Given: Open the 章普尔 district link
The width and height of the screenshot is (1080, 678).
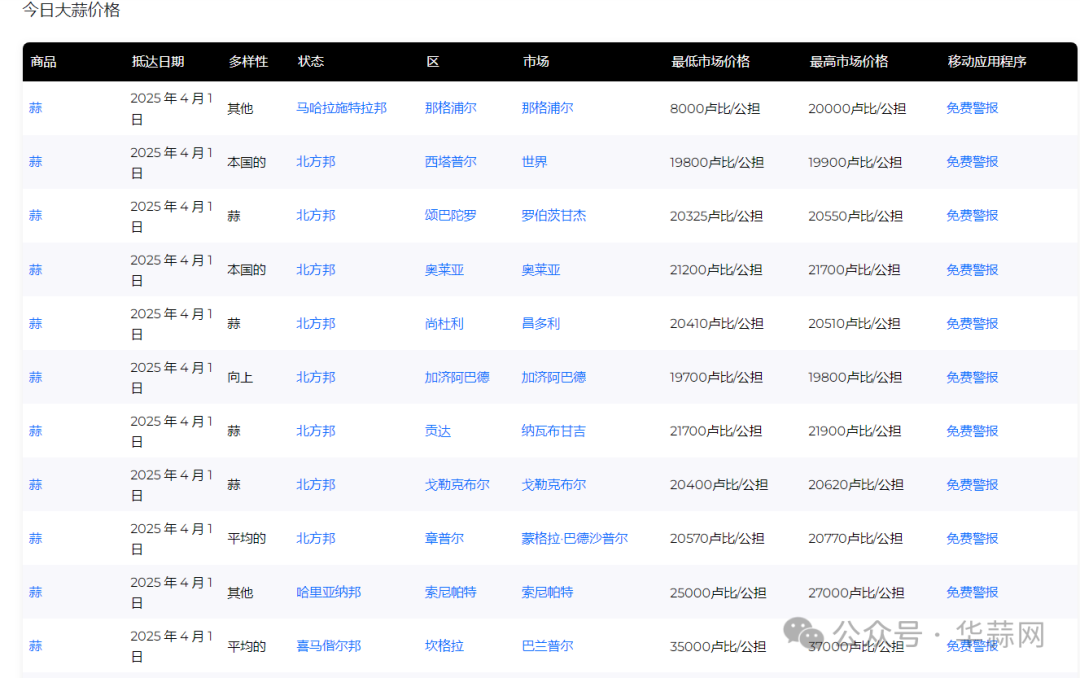Looking at the screenshot, I should pyautogui.click(x=444, y=538).
